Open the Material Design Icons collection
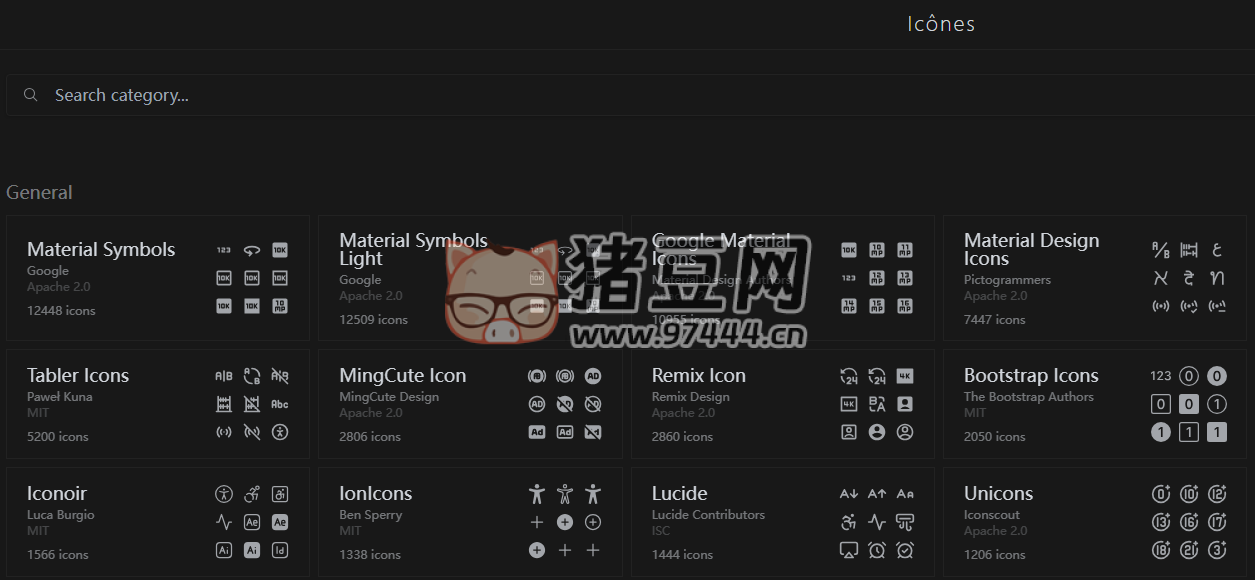The width and height of the screenshot is (1255, 580). pyautogui.click(x=1095, y=279)
